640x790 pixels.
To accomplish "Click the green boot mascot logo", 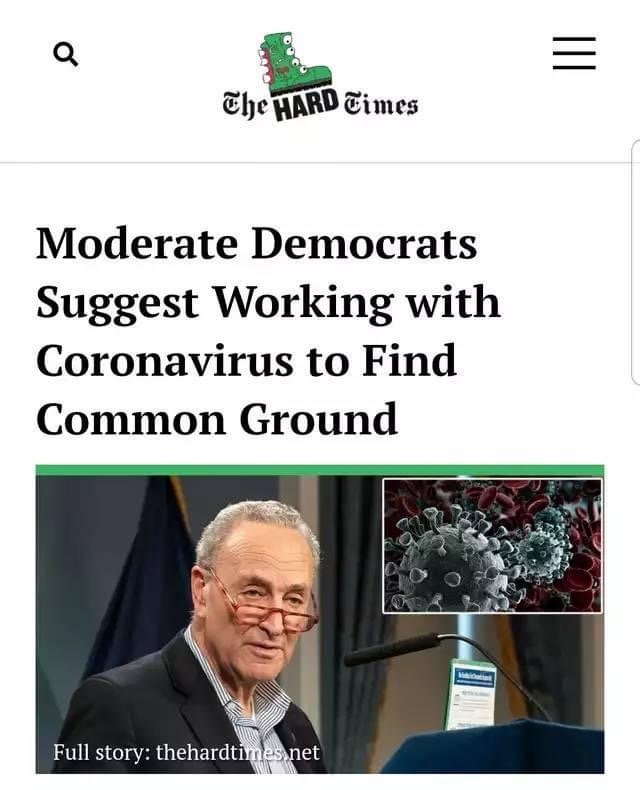I will click(295, 64).
